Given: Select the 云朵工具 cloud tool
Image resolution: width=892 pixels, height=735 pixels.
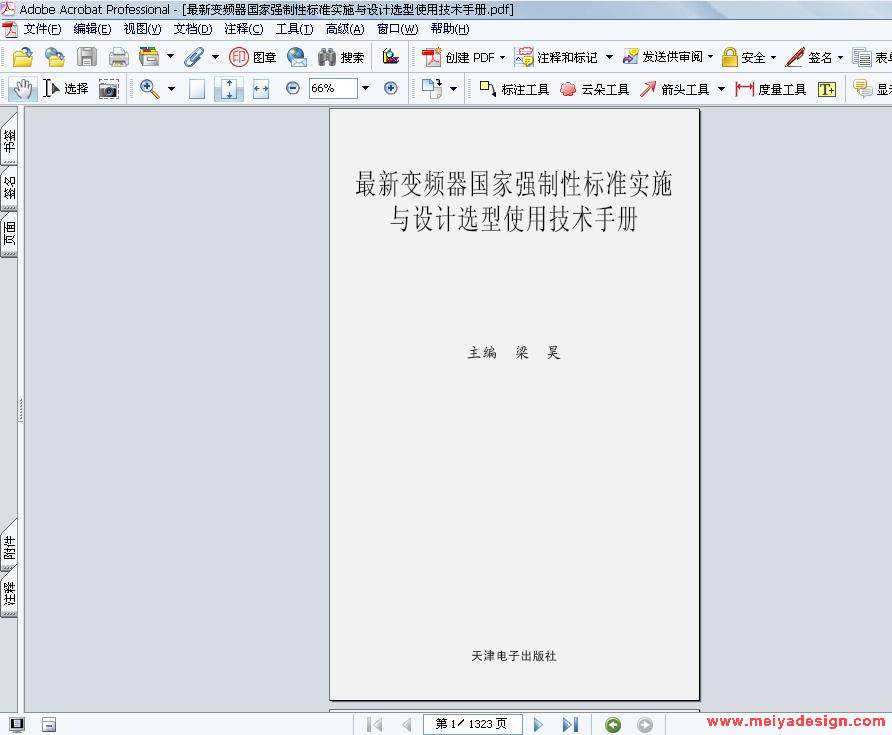Looking at the screenshot, I should (594, 89).
